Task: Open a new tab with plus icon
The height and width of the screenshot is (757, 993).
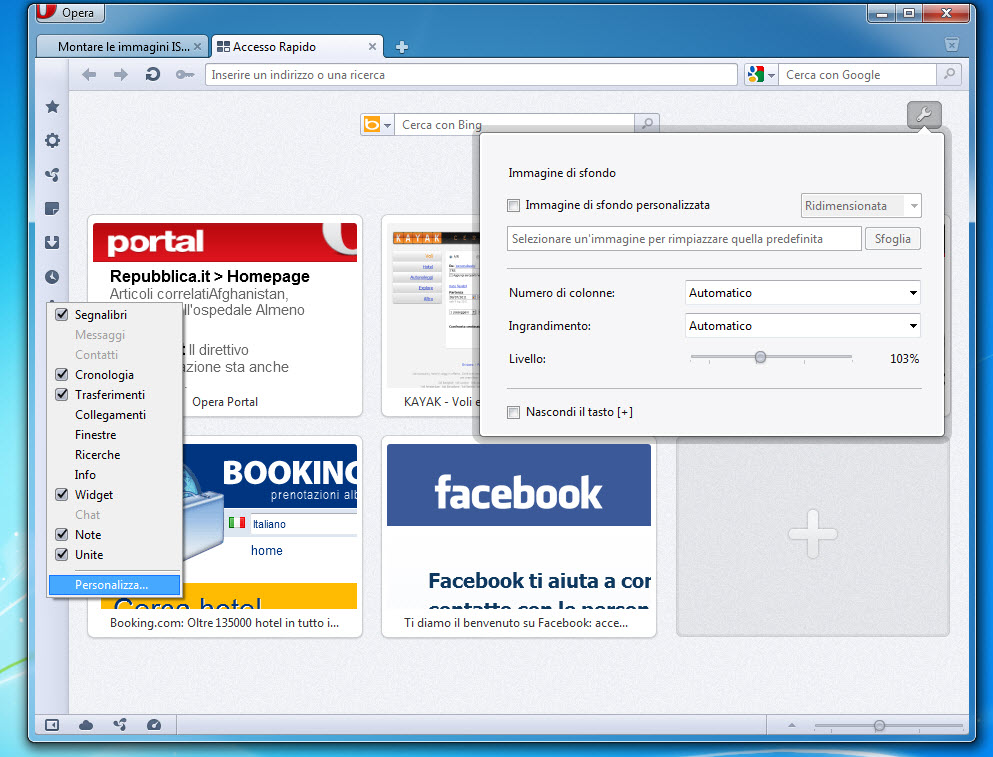Action: (x=401, y=47)
